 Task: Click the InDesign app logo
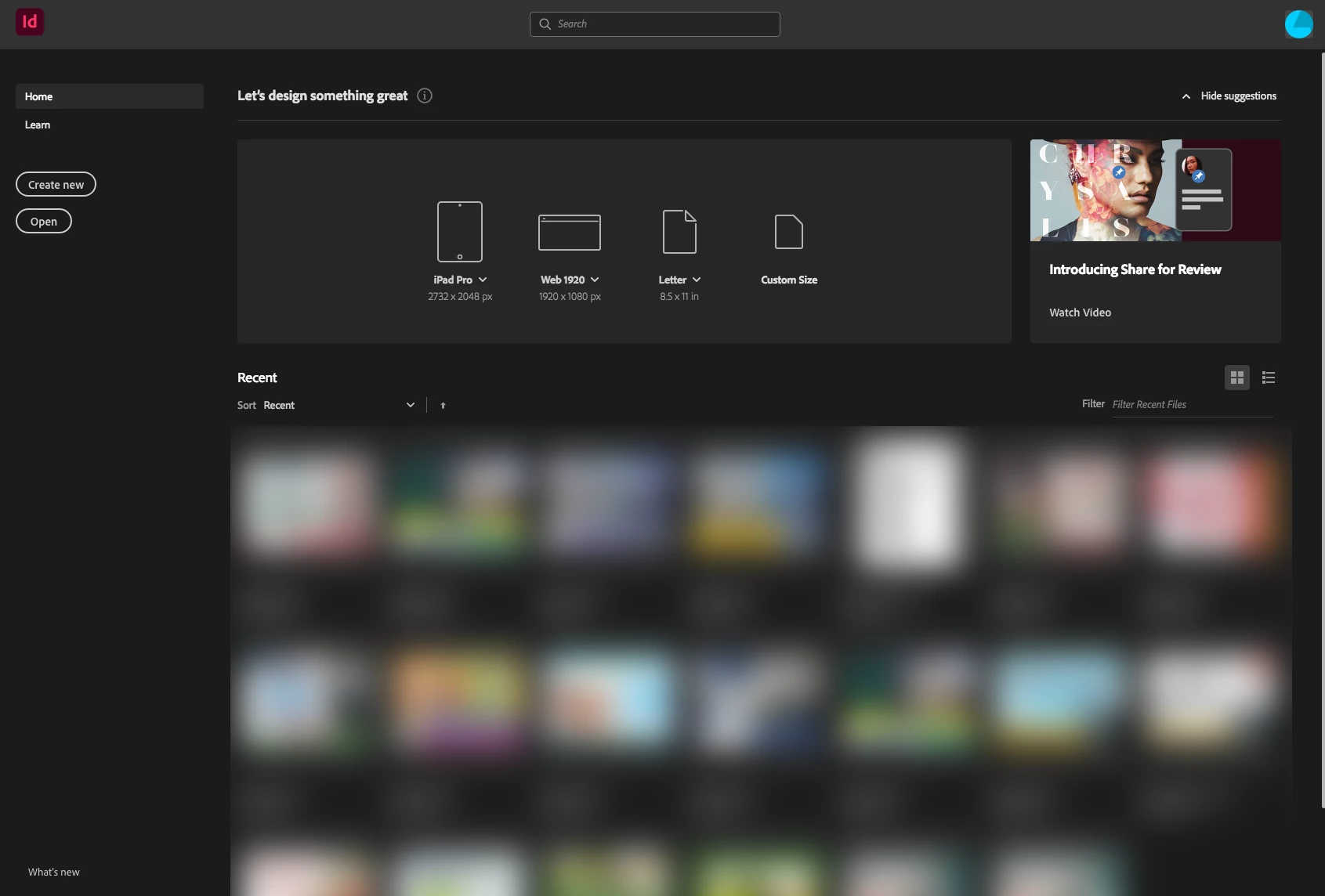coord(30,22)
